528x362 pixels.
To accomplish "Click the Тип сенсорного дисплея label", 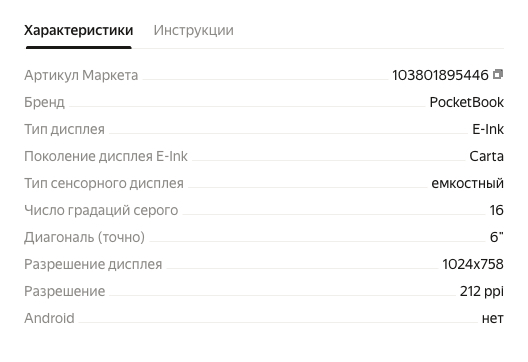I will pos(104,183).
